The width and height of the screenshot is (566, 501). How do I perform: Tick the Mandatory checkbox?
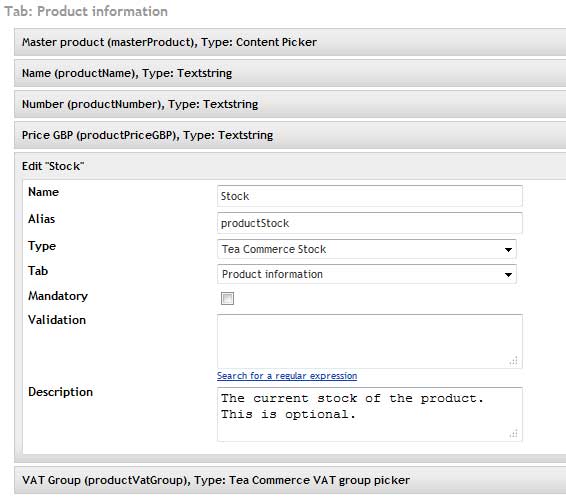(227, 299)
